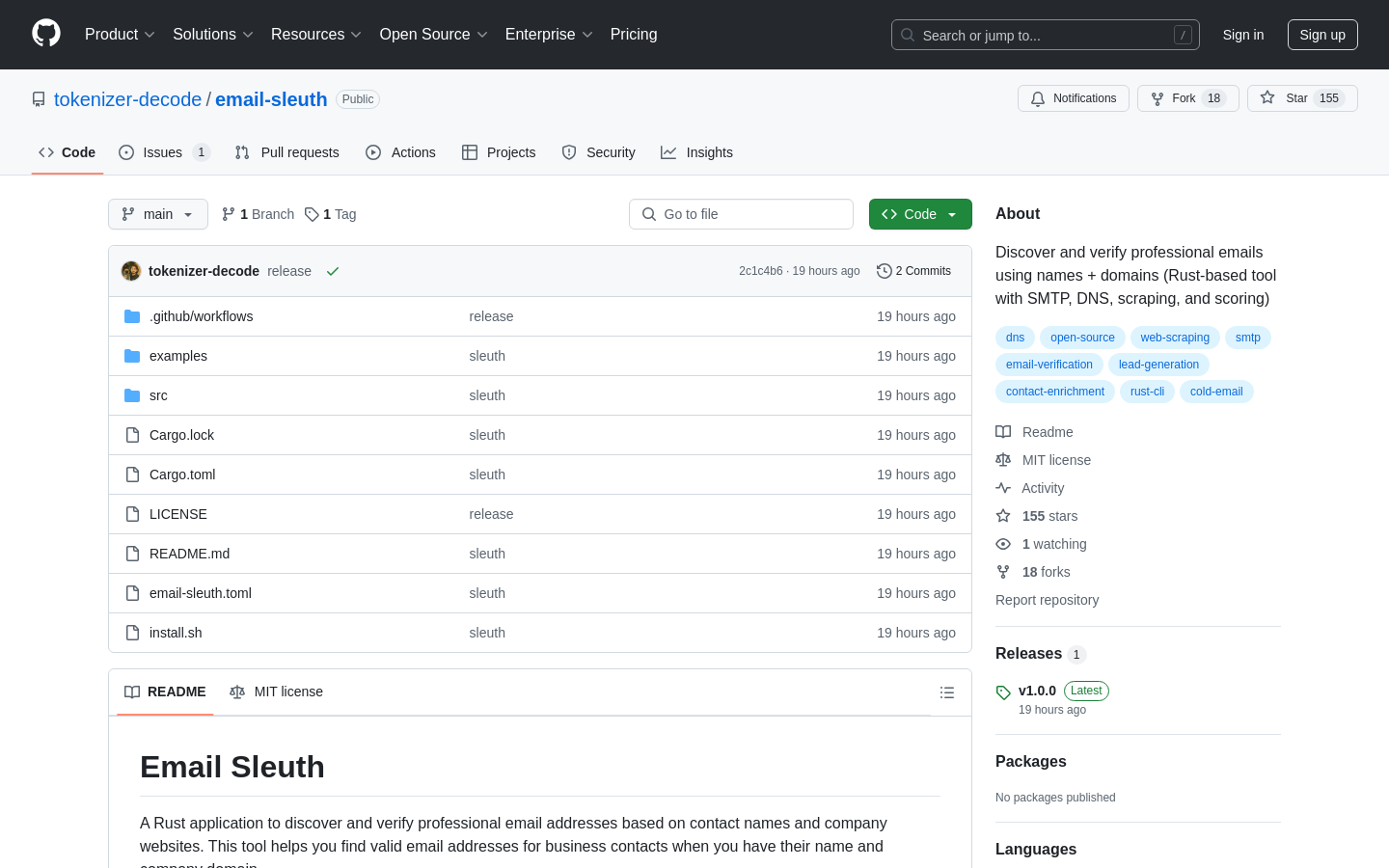Expand the Resources menu
The width and height of the screenshot is (1389, 868).
coord(316,35)
